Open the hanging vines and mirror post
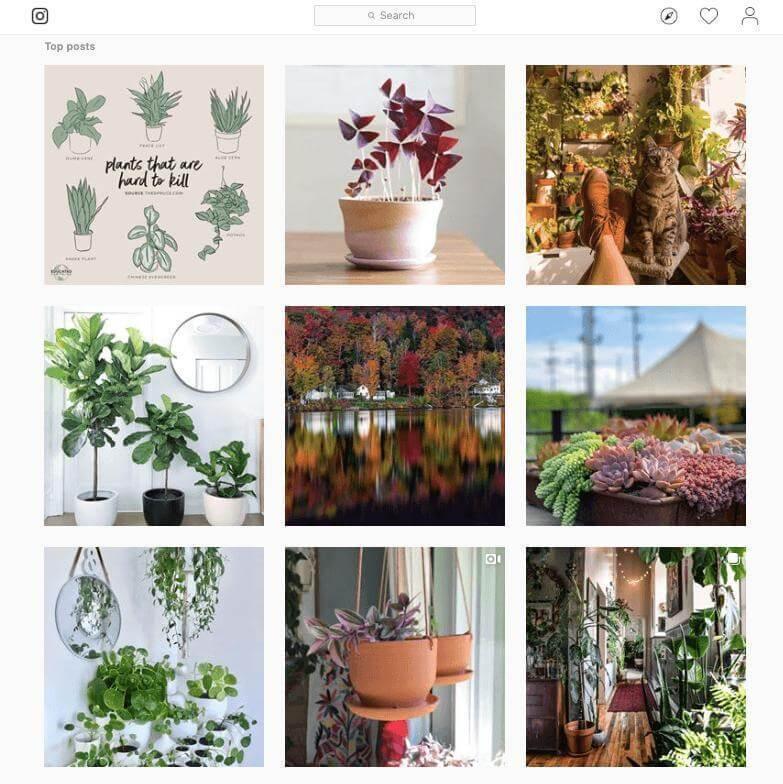 (154, 657)
